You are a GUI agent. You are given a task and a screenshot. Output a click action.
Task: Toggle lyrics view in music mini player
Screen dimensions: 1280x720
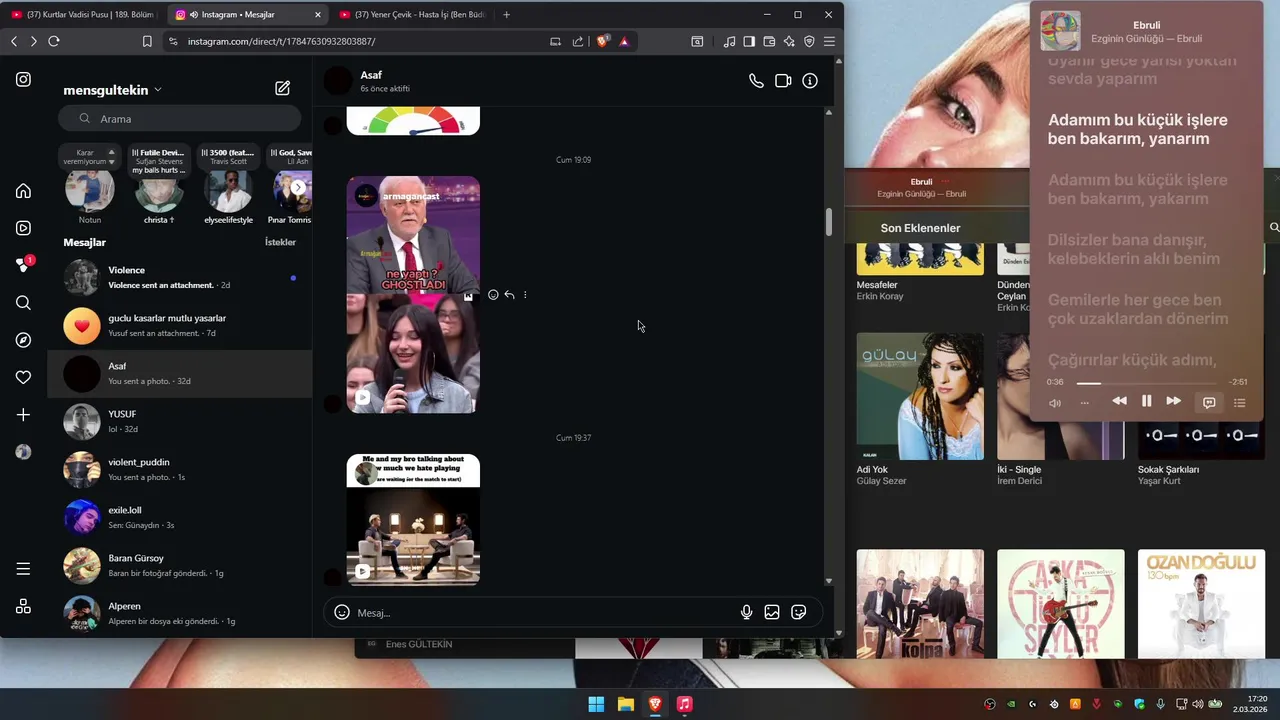click(1209, 402)
